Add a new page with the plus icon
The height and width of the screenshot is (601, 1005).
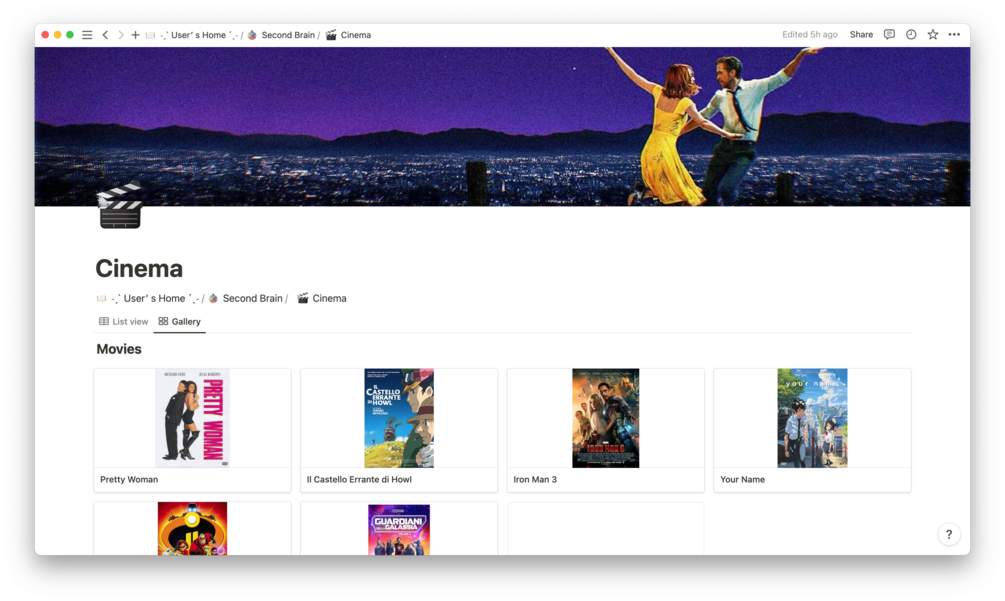pyautogui.click(x=135, y=35)
